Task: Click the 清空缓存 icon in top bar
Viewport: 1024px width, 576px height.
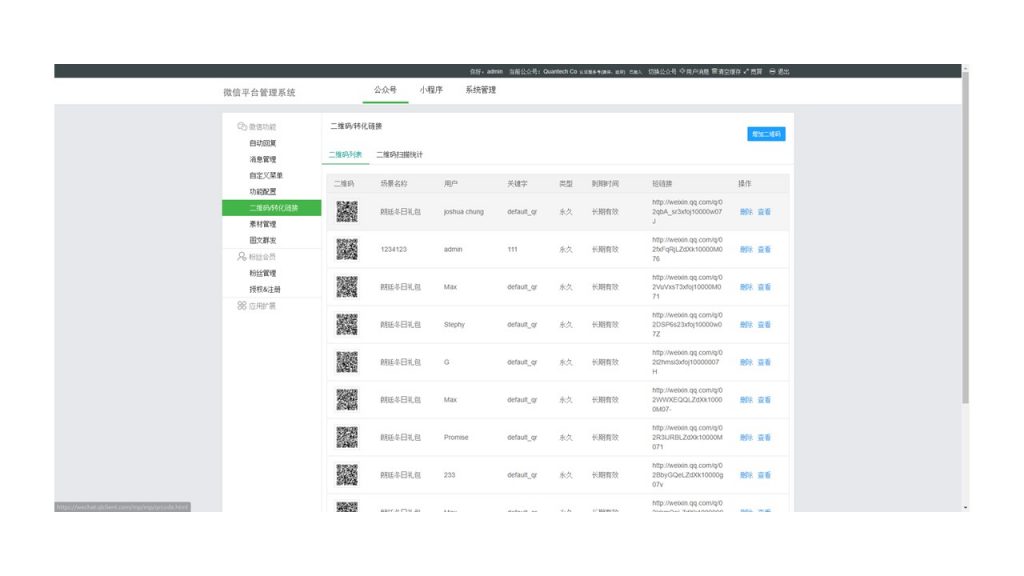Action: point(713,71)
